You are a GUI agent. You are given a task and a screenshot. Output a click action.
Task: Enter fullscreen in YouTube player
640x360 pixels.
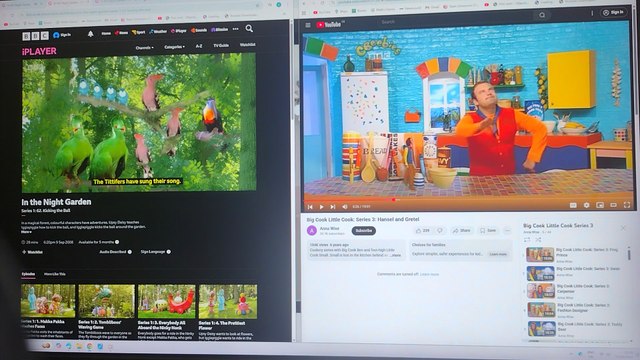627,204
